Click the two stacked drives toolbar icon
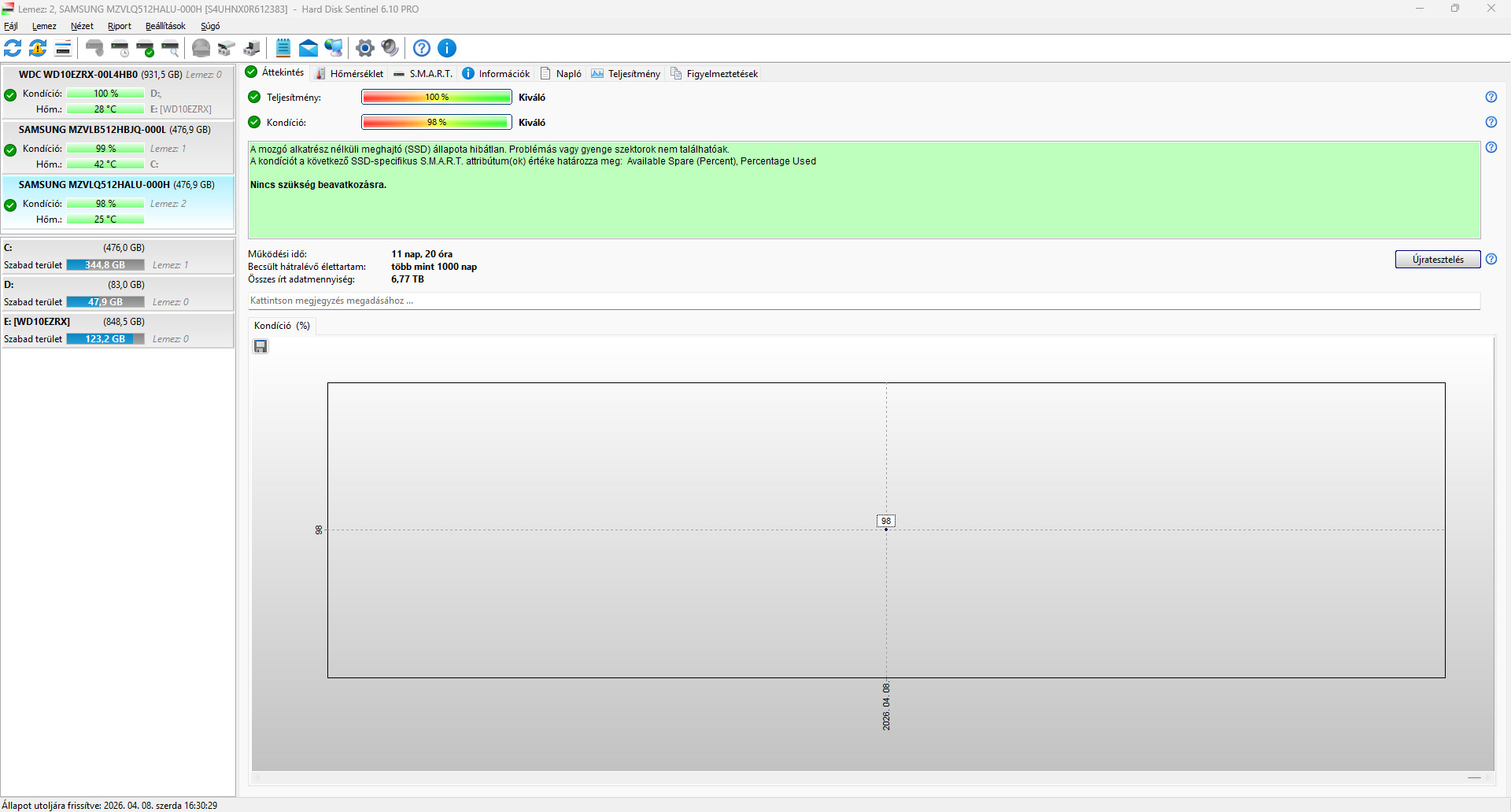The height and width of the screenshot is (812, 1511). click(x=227, y=48)
